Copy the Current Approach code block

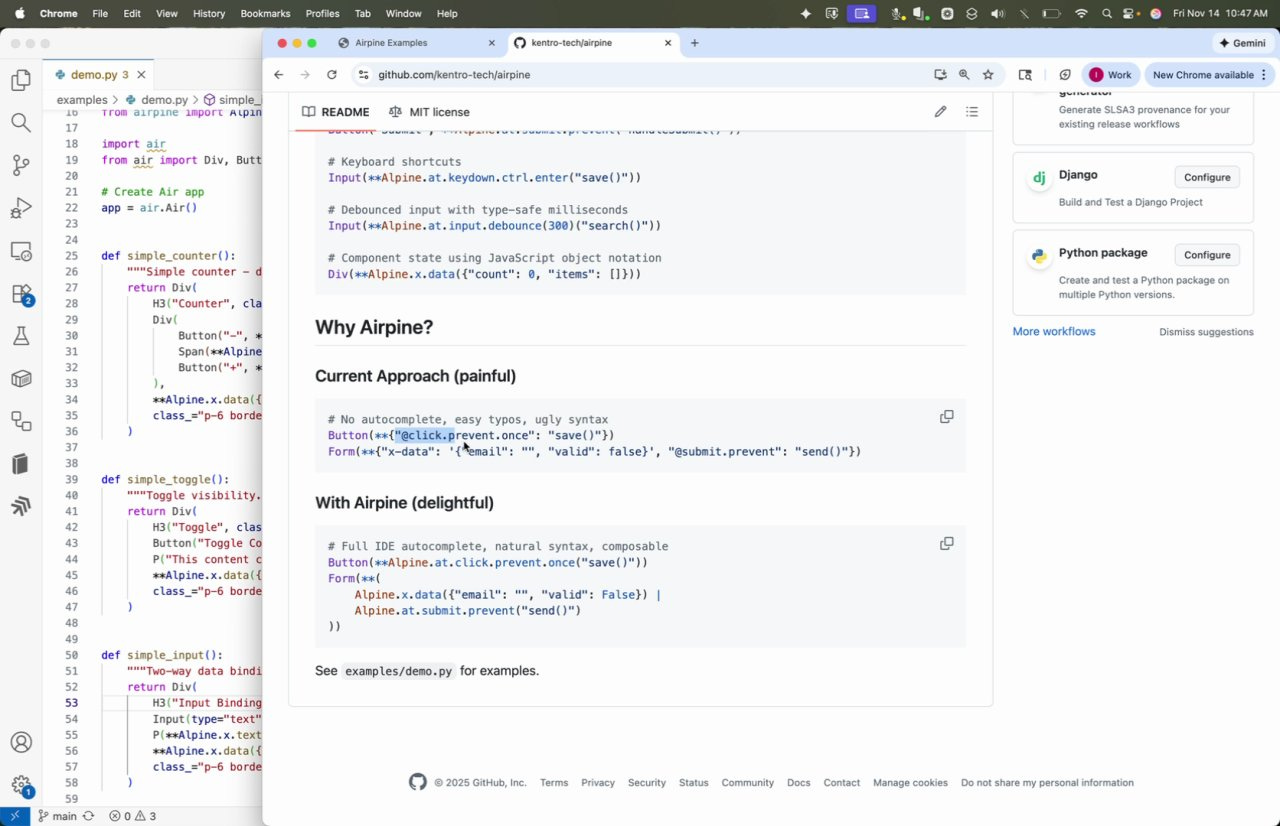pos(946,417)
